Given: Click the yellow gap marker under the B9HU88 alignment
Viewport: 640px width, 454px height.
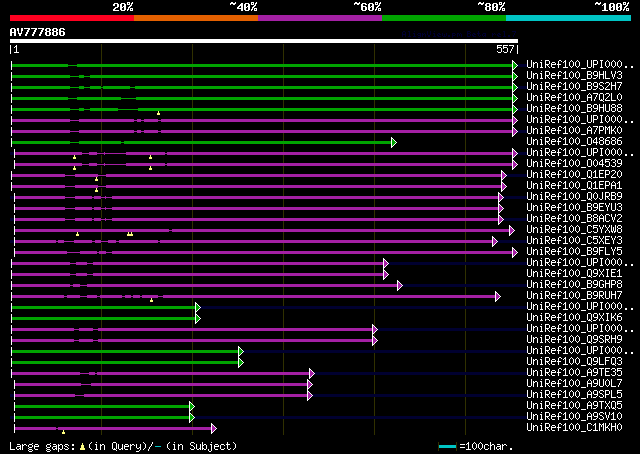Looking at the screenshot, I should pos(158,113).
